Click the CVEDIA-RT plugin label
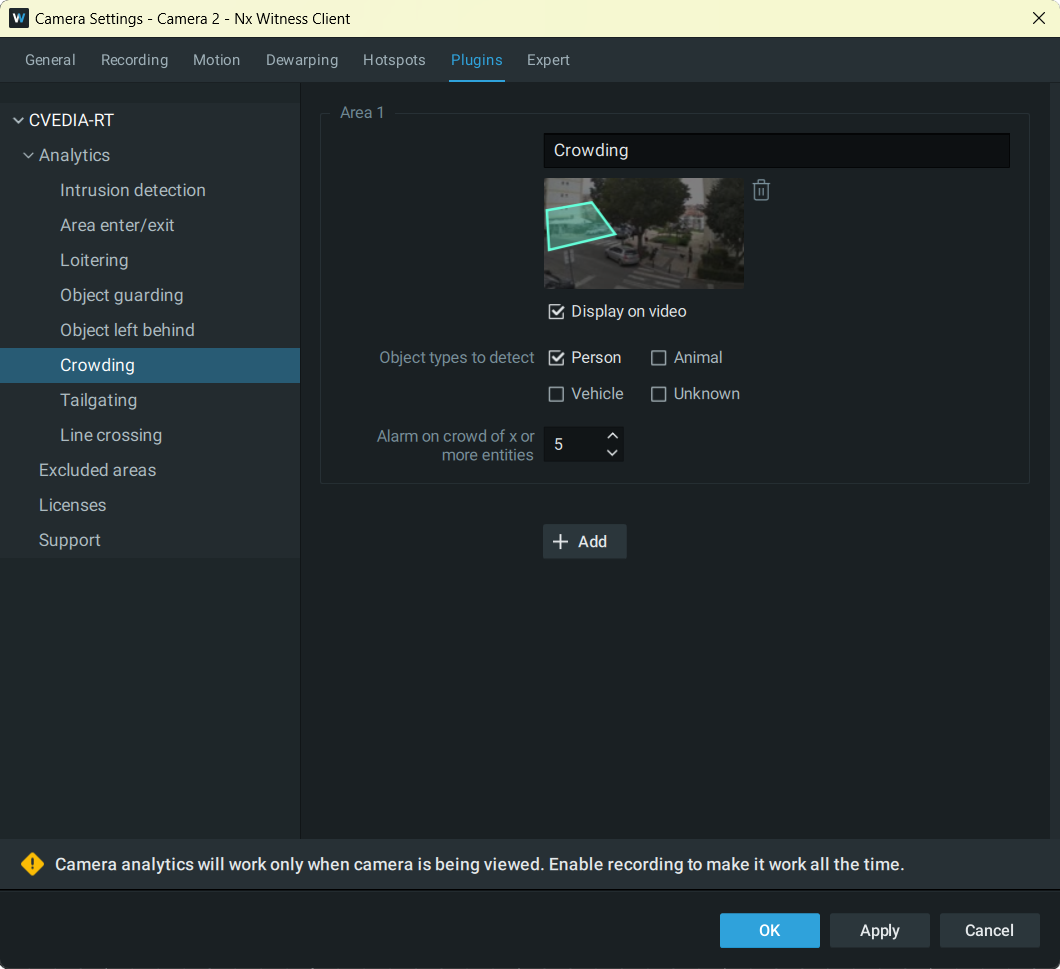The image size is (1060, 969). (72, 120)
